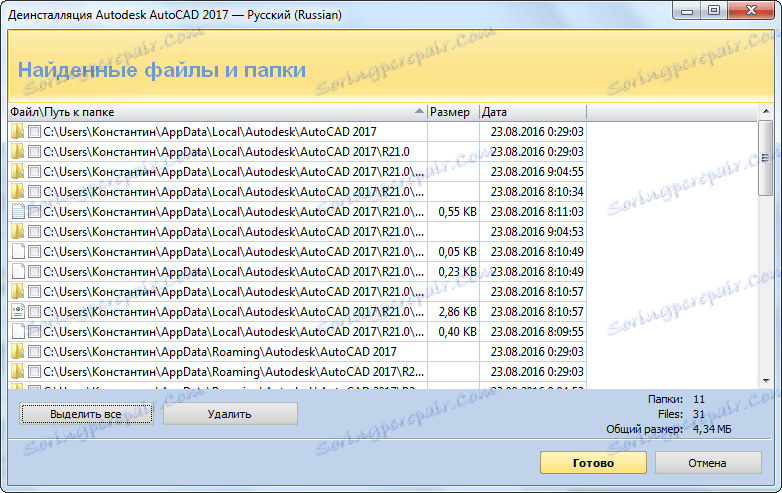Click the Найденные файлы и папки heading
The height and width of the screenshot is (493, 782).
point(162,70)
